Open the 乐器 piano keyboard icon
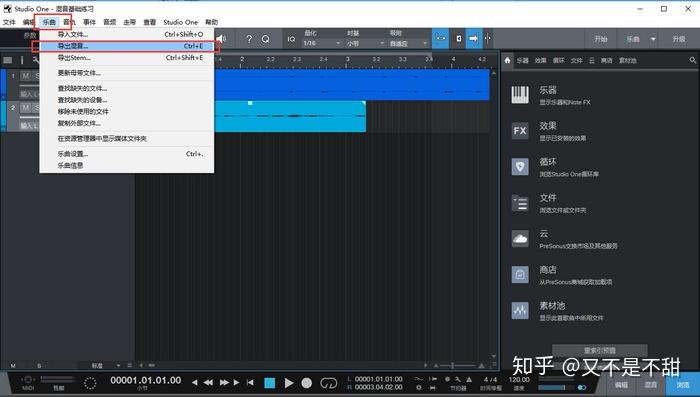The width and height of the screenshot is (700, 397). click(x=520, y=95)
